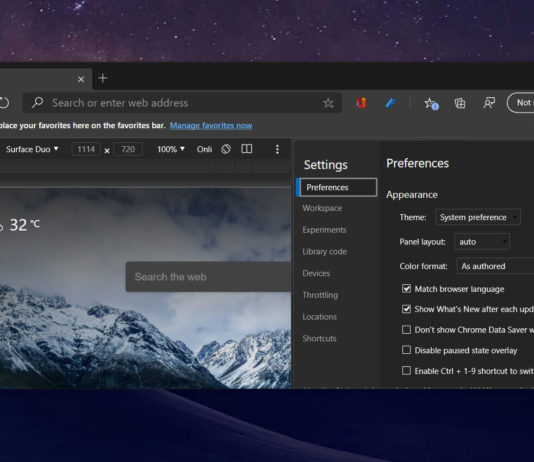The image size is (534, 462).
Task: Select the Preferences settings tab
Action: pyautogui.click(x=337, y=187)
